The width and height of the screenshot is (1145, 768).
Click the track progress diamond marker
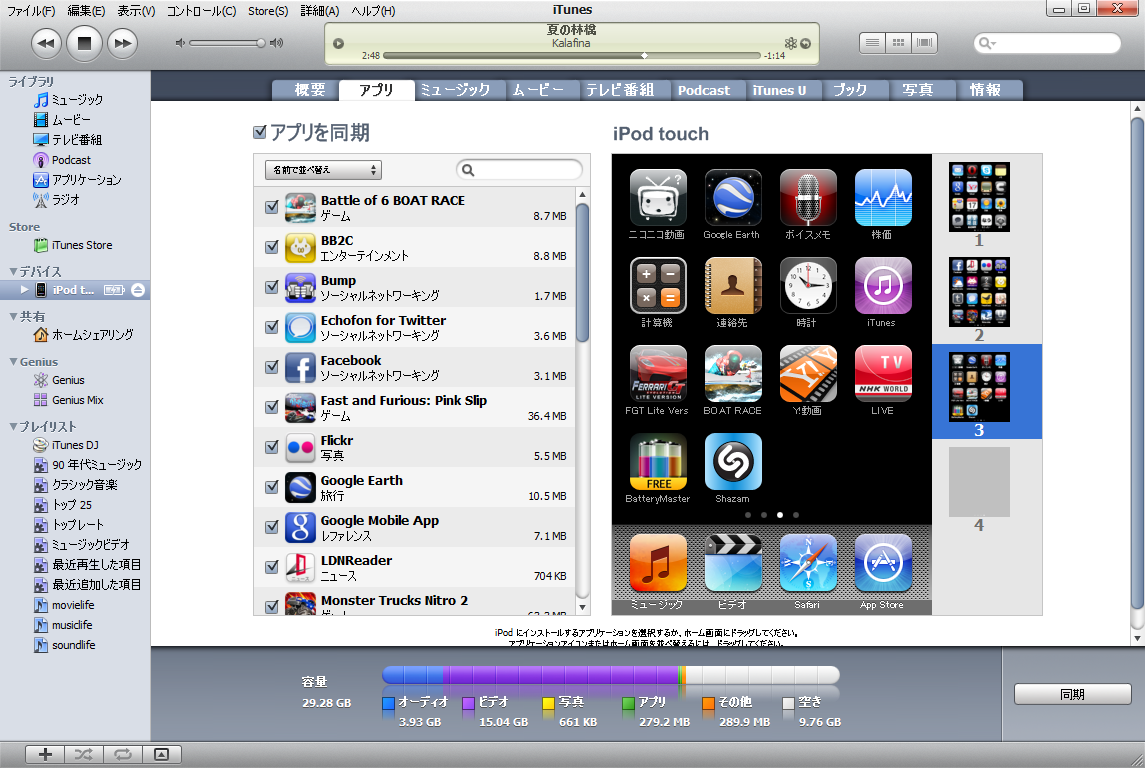coord(644,55)
